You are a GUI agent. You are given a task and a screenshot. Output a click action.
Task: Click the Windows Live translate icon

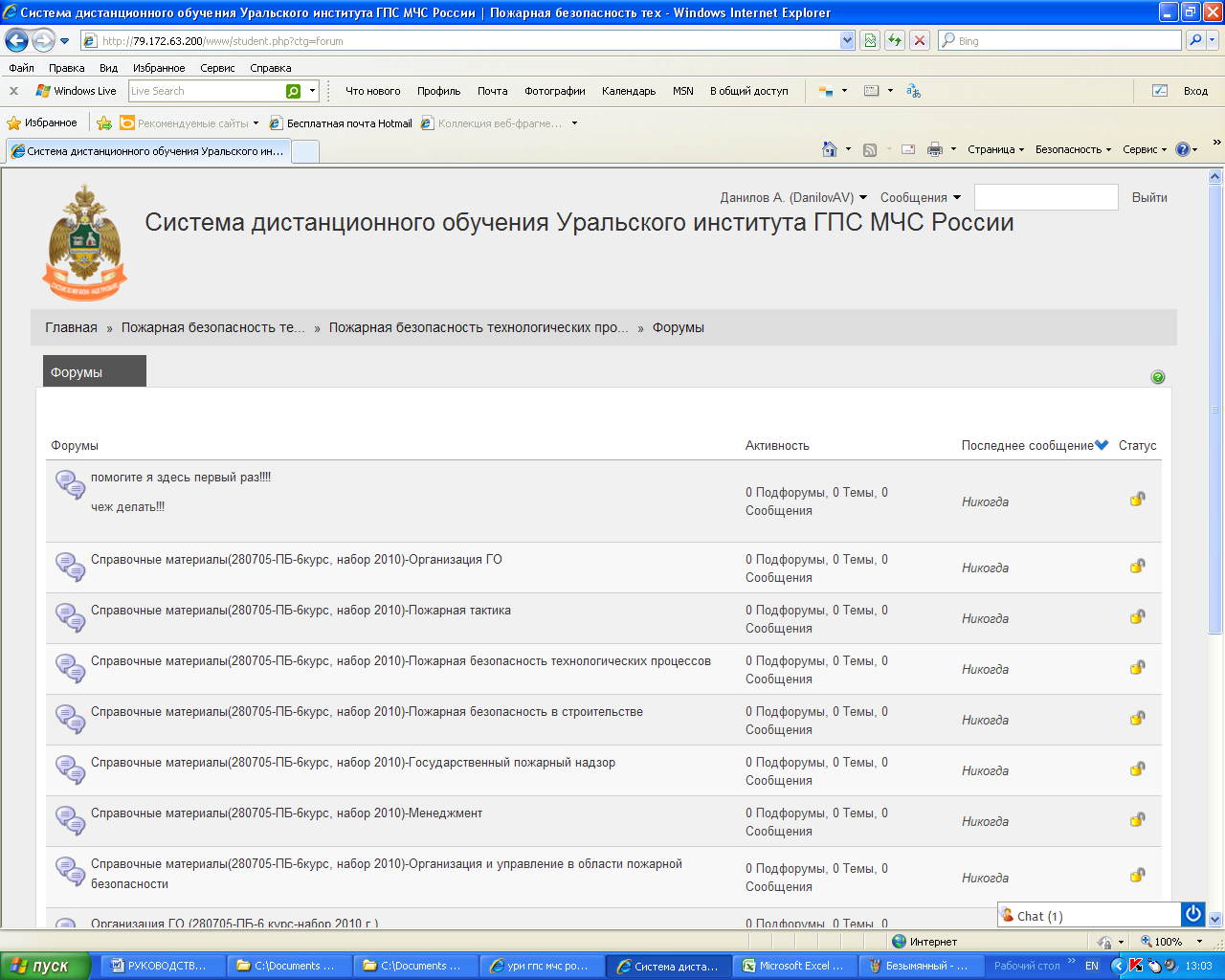913,91
